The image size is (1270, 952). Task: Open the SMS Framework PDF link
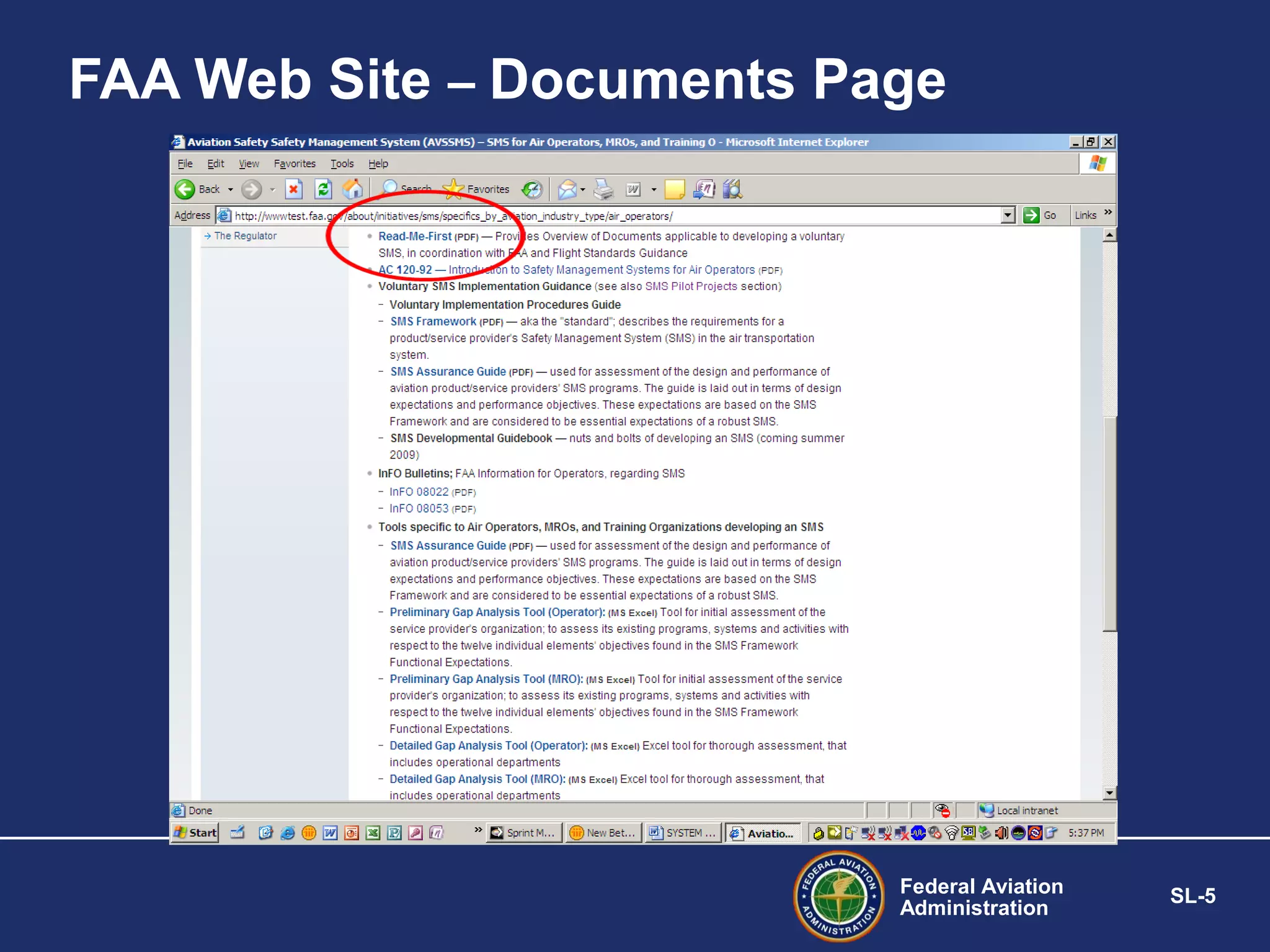433,322
